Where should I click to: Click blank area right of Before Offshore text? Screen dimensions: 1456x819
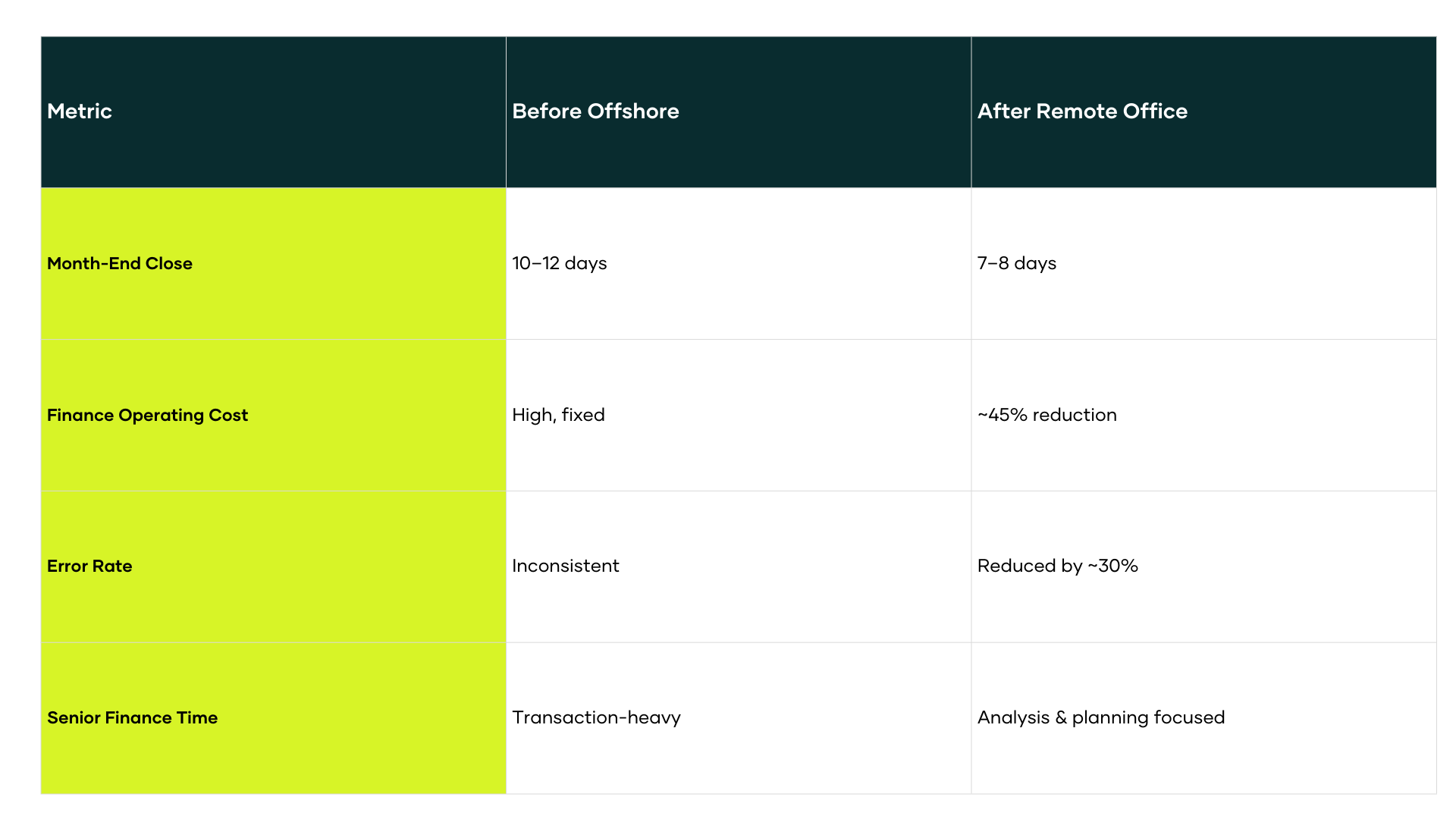click(827, 111)
